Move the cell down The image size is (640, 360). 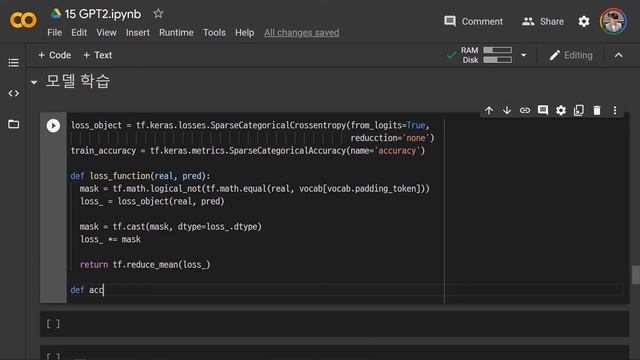pyautogui.click(x=507, y=110)
